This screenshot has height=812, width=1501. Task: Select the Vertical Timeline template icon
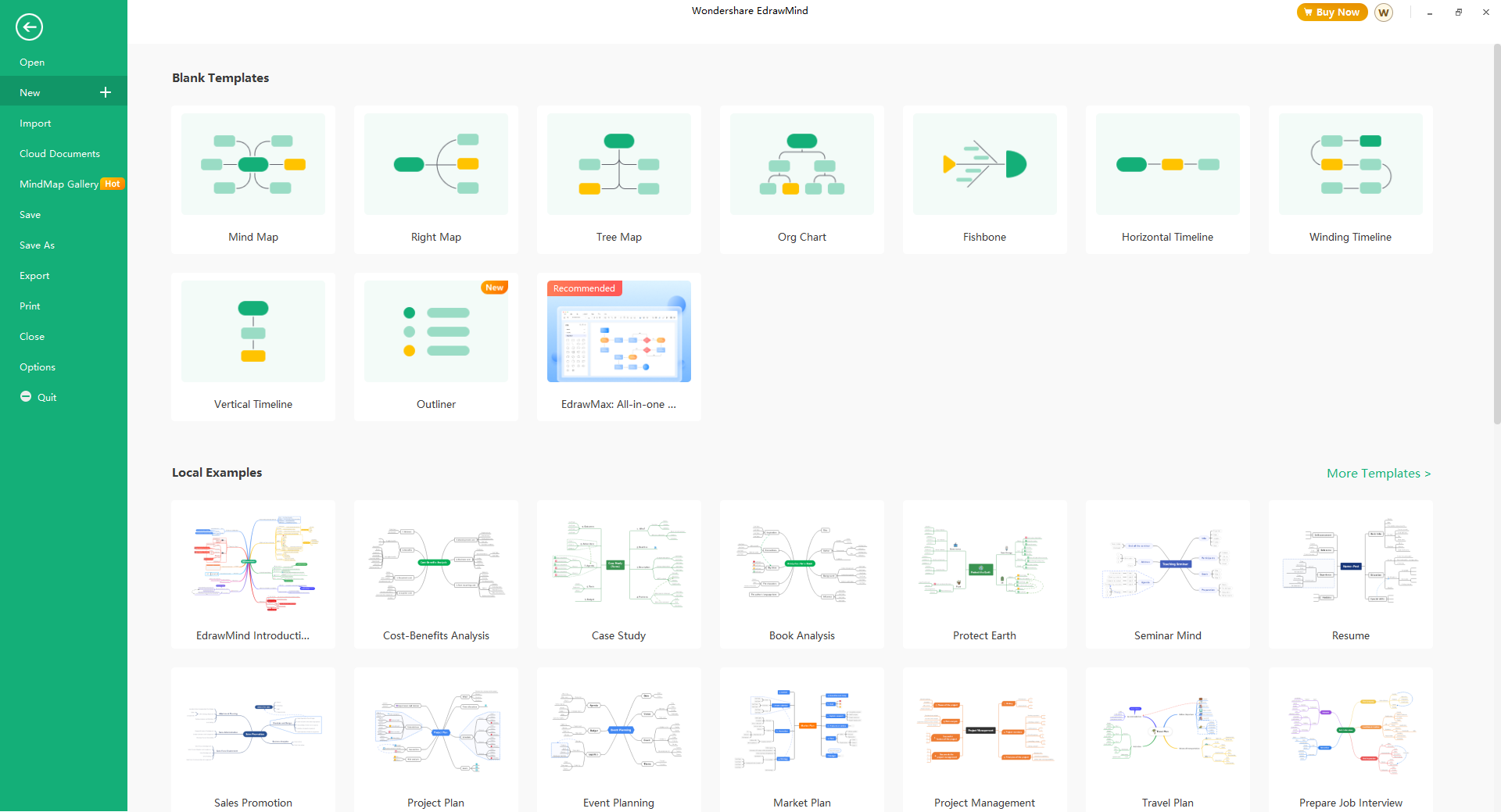tap(253, 331)
